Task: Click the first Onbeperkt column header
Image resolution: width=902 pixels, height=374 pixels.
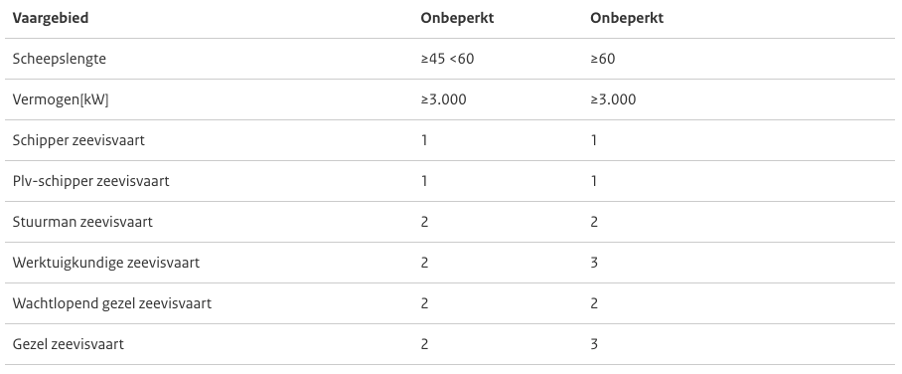Action: tap(457, 18)
